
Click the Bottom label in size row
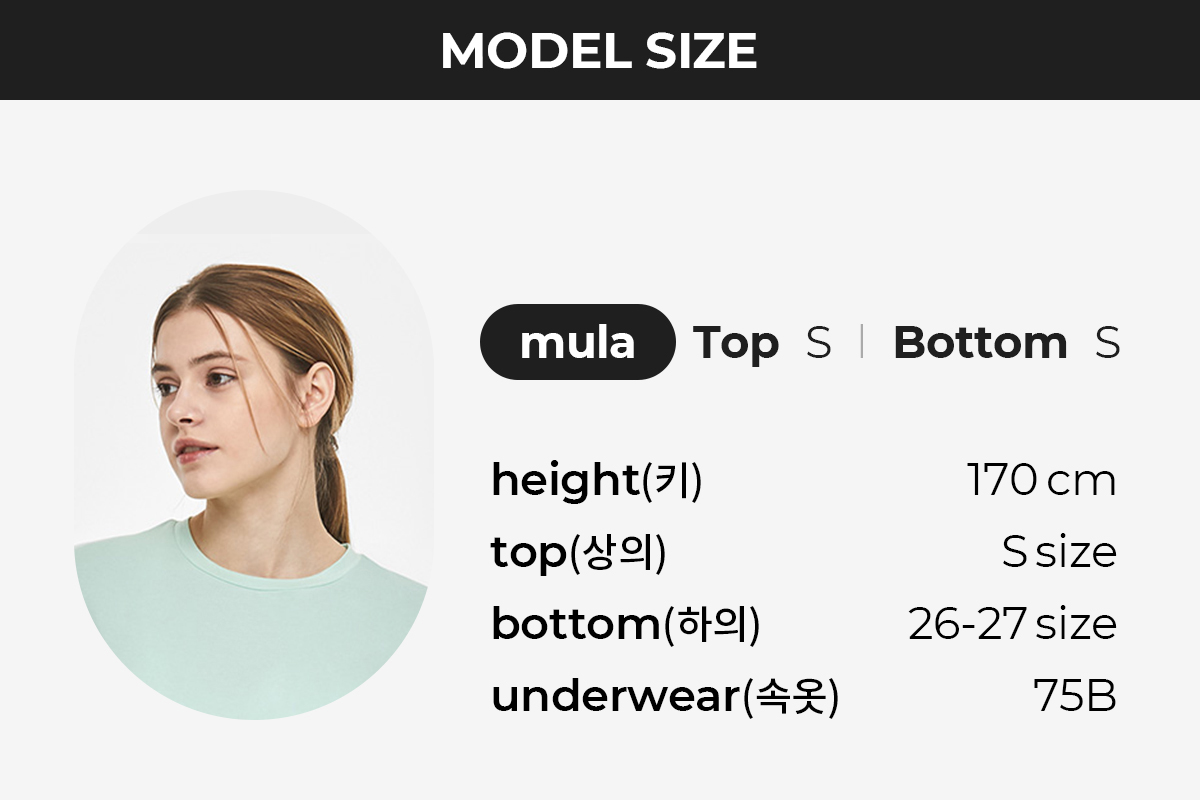click(x=980, y=343)
